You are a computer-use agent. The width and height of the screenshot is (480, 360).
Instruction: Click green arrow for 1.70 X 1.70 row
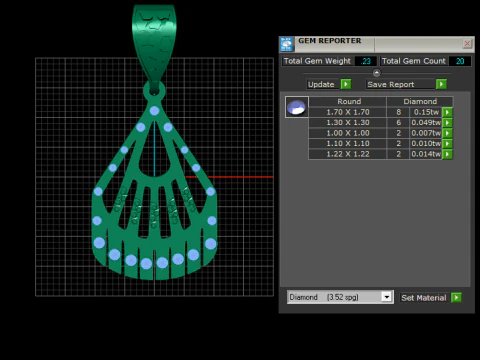pos(447,112)
